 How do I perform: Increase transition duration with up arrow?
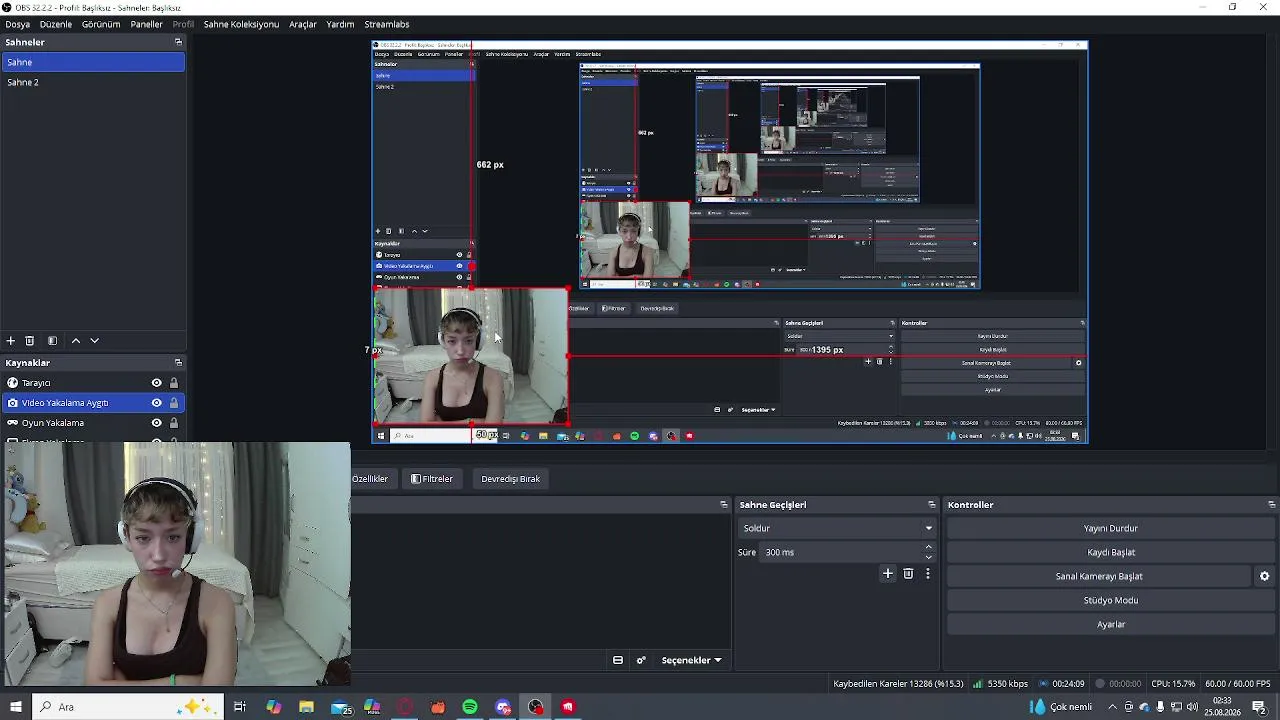[x=929, y=547]
